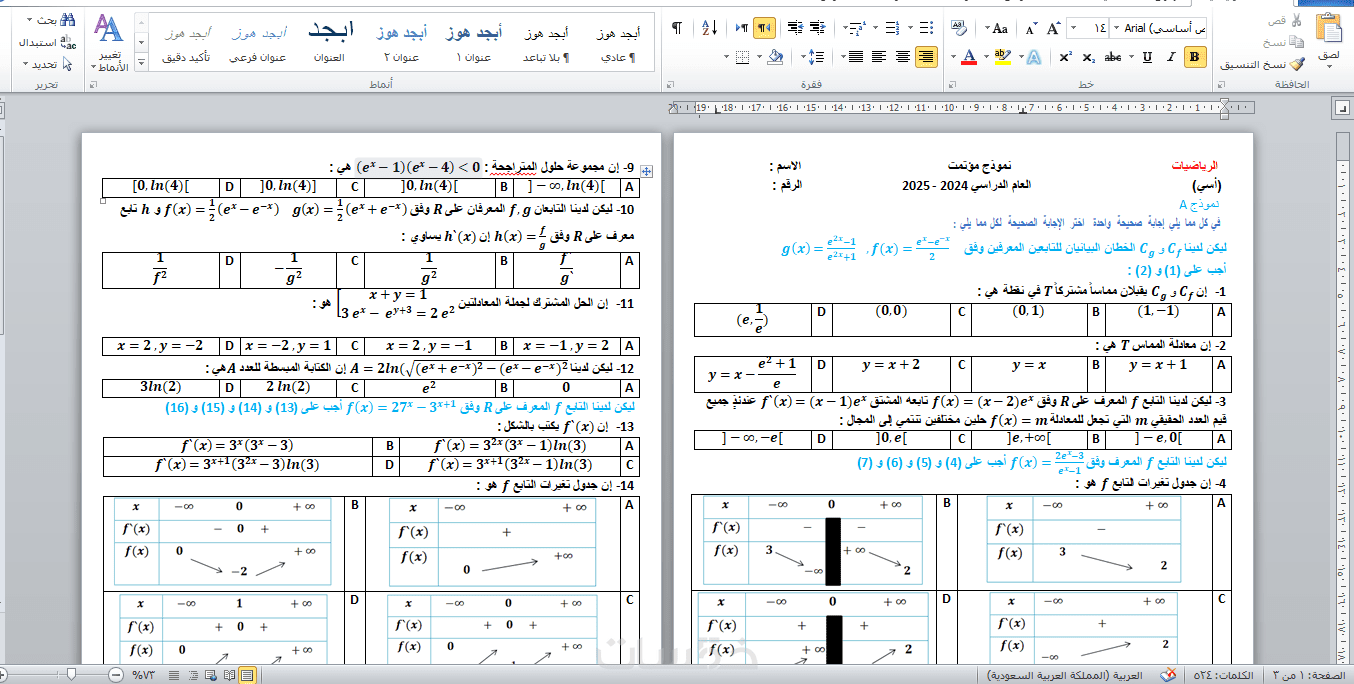The width and height of the screenshot is (1354, 684).
Task: Toggle Show/Hide paragraph marks ¶
Action: pos(677,28)
